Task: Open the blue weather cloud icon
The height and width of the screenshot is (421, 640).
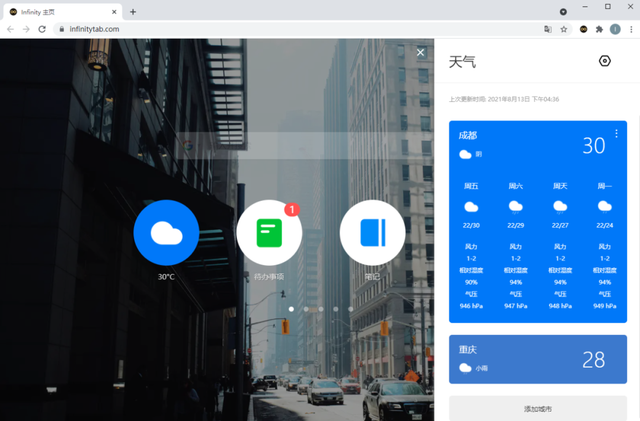Action: pos(166,233)
